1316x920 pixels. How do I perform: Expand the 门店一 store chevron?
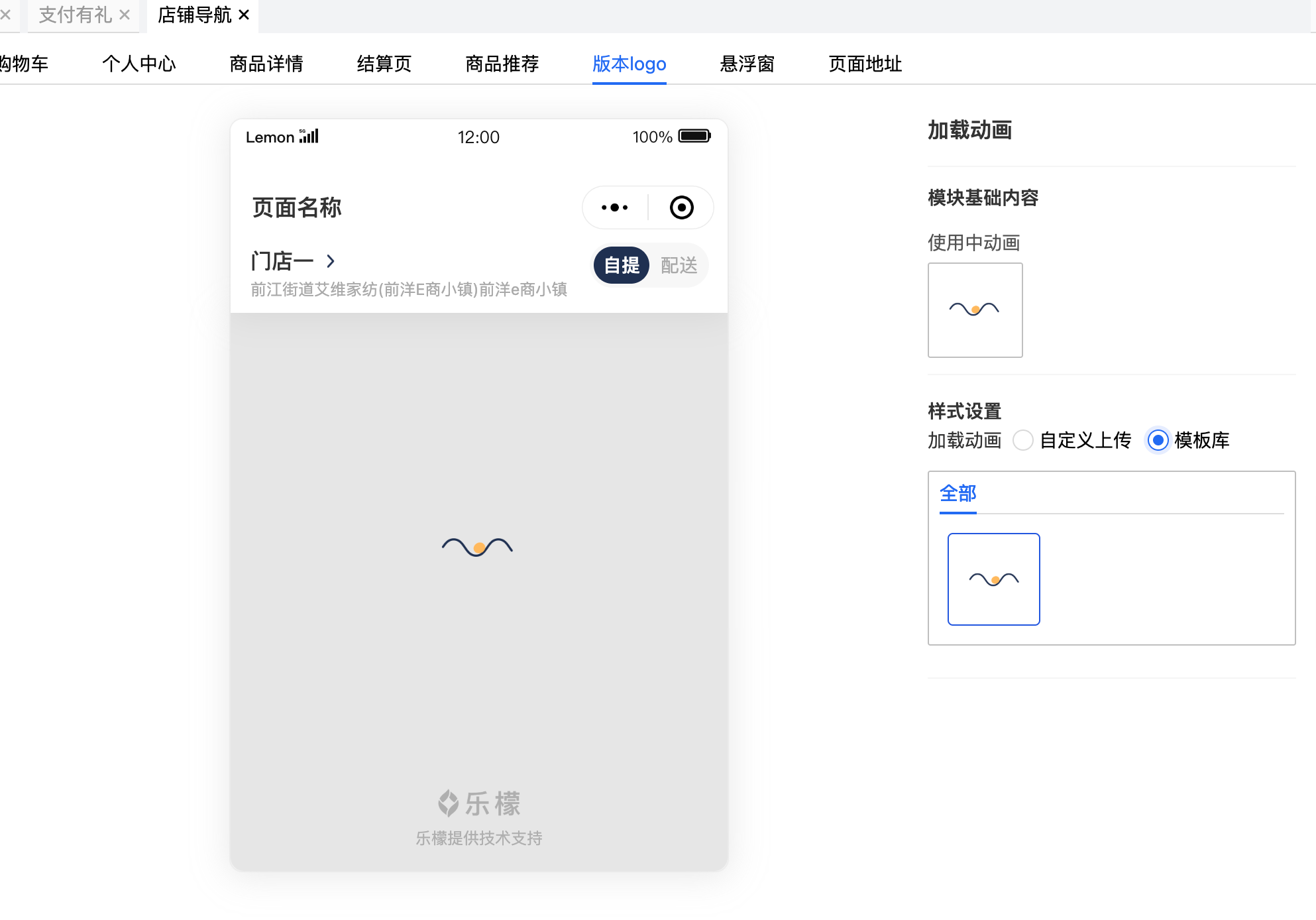click(331, 261)
